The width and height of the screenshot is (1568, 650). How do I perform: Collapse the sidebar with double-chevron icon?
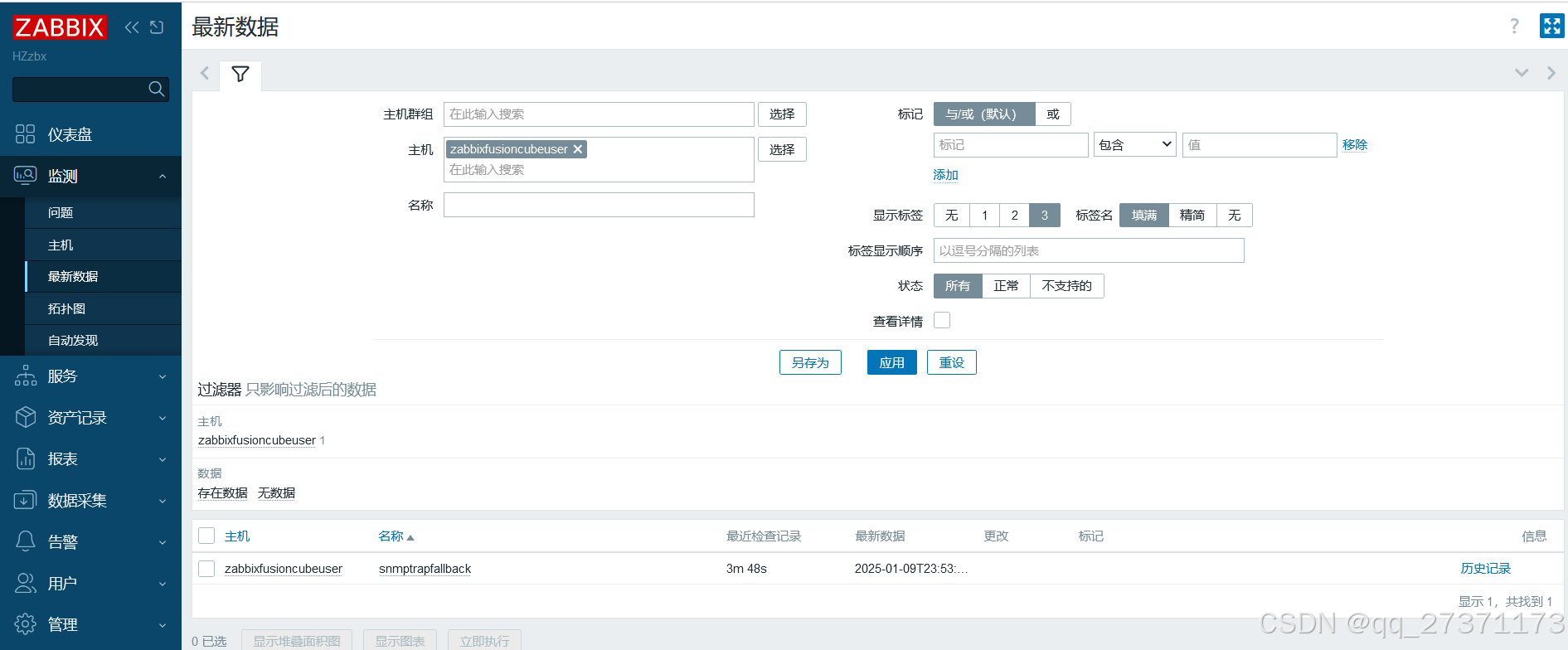click(x=132, y=27)
